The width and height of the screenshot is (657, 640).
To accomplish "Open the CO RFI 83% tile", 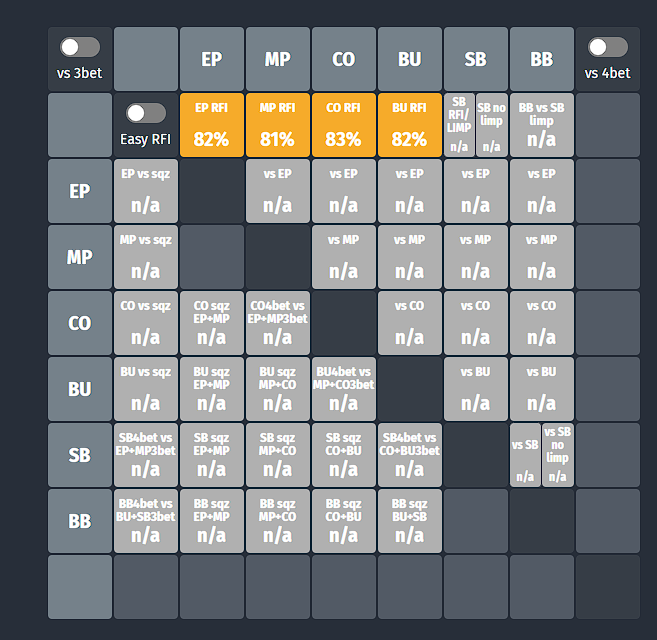I will pos(344,125).
